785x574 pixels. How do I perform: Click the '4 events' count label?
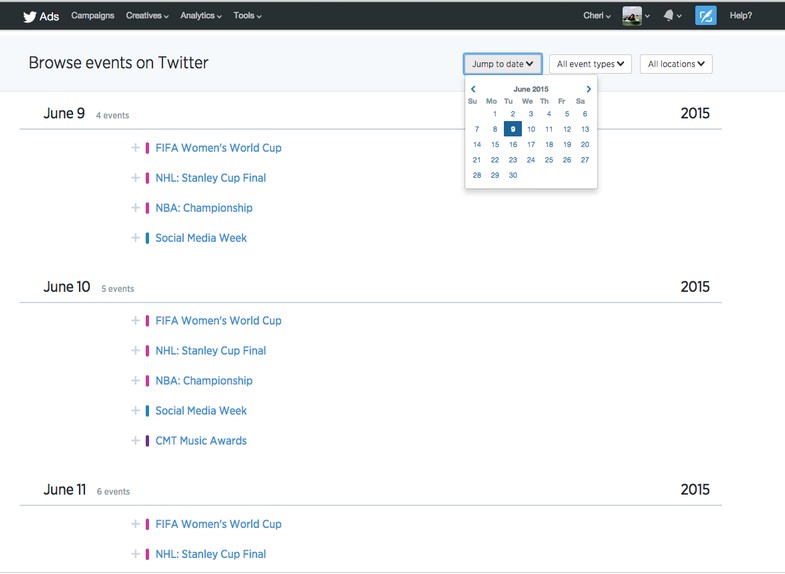click(112, 116)
